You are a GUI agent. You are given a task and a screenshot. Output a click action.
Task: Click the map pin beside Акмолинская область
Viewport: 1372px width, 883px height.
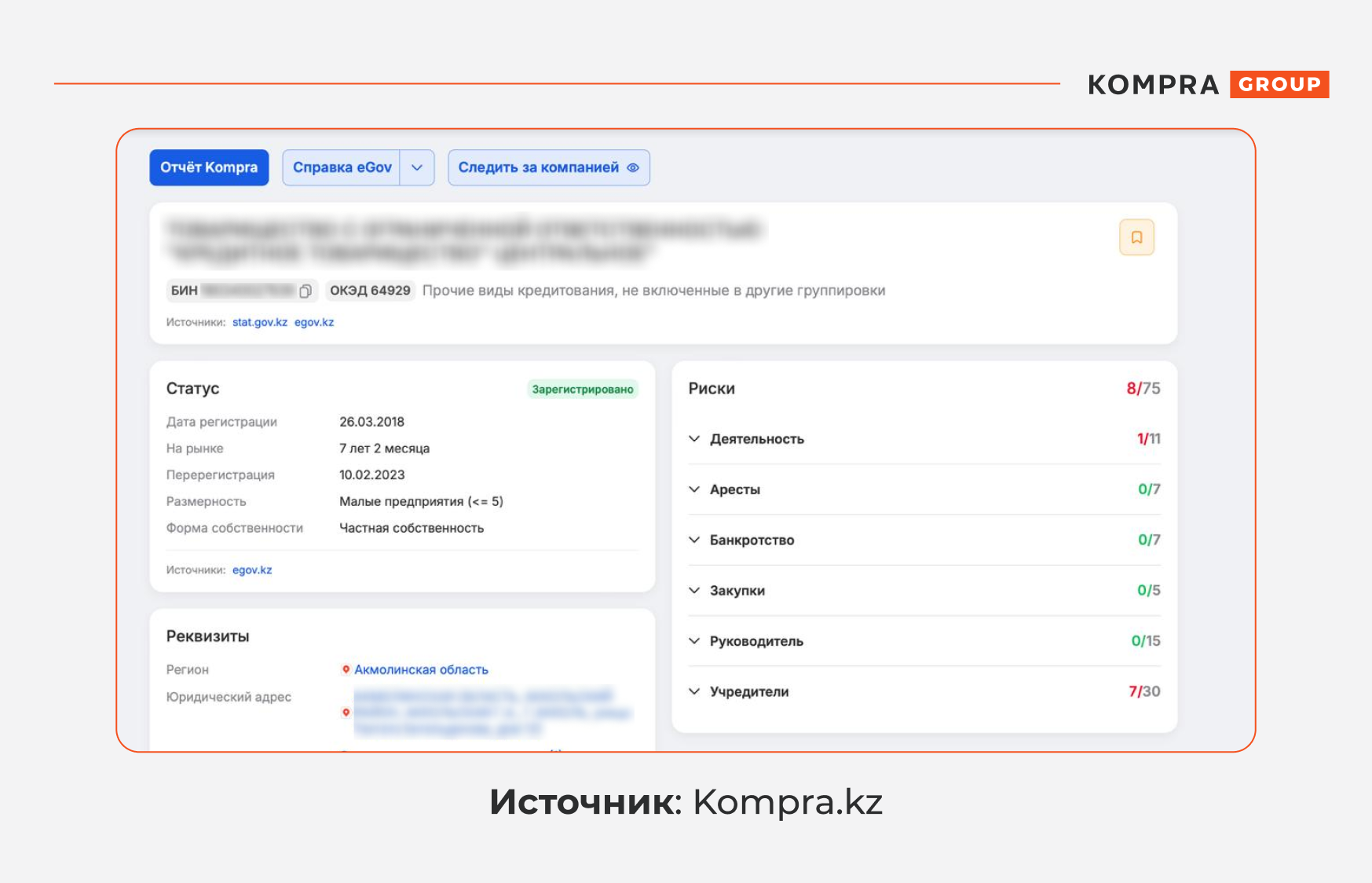[346, 669]
